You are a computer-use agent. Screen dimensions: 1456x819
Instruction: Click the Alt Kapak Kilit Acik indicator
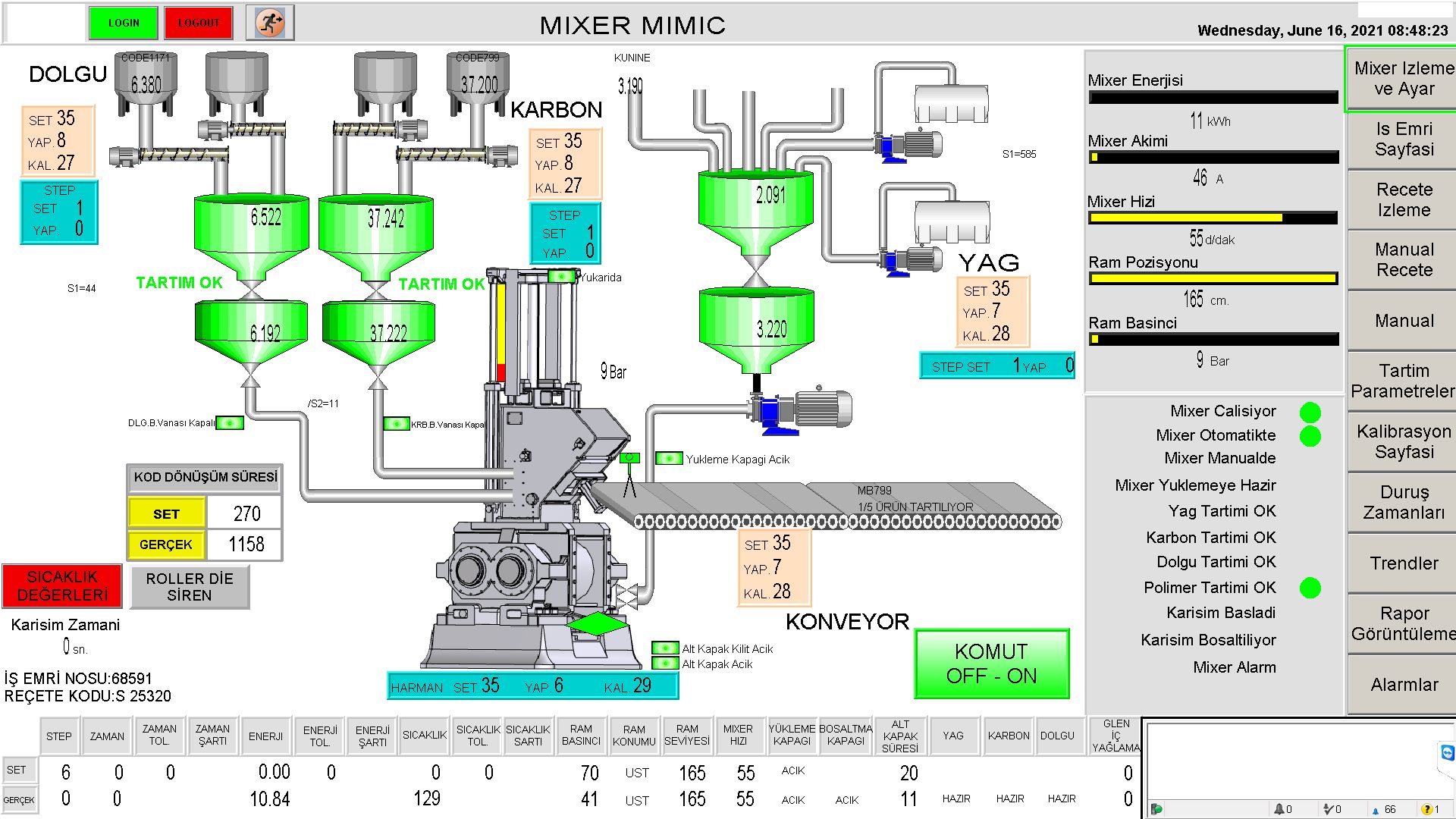[x=665, y=648]
